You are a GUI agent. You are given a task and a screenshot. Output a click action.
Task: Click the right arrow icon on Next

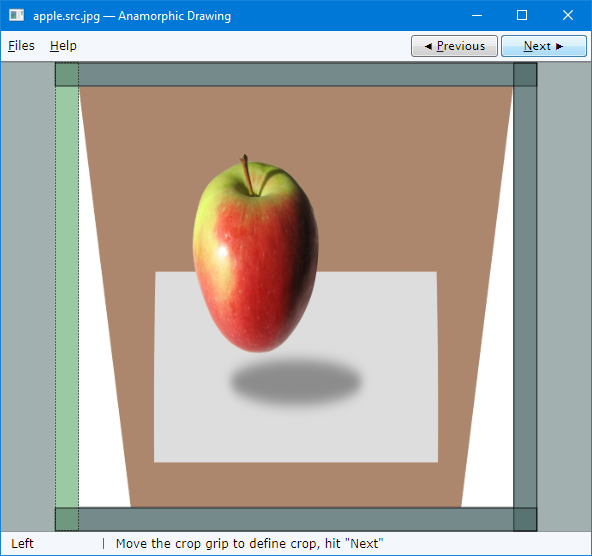[x=559, y=46]
